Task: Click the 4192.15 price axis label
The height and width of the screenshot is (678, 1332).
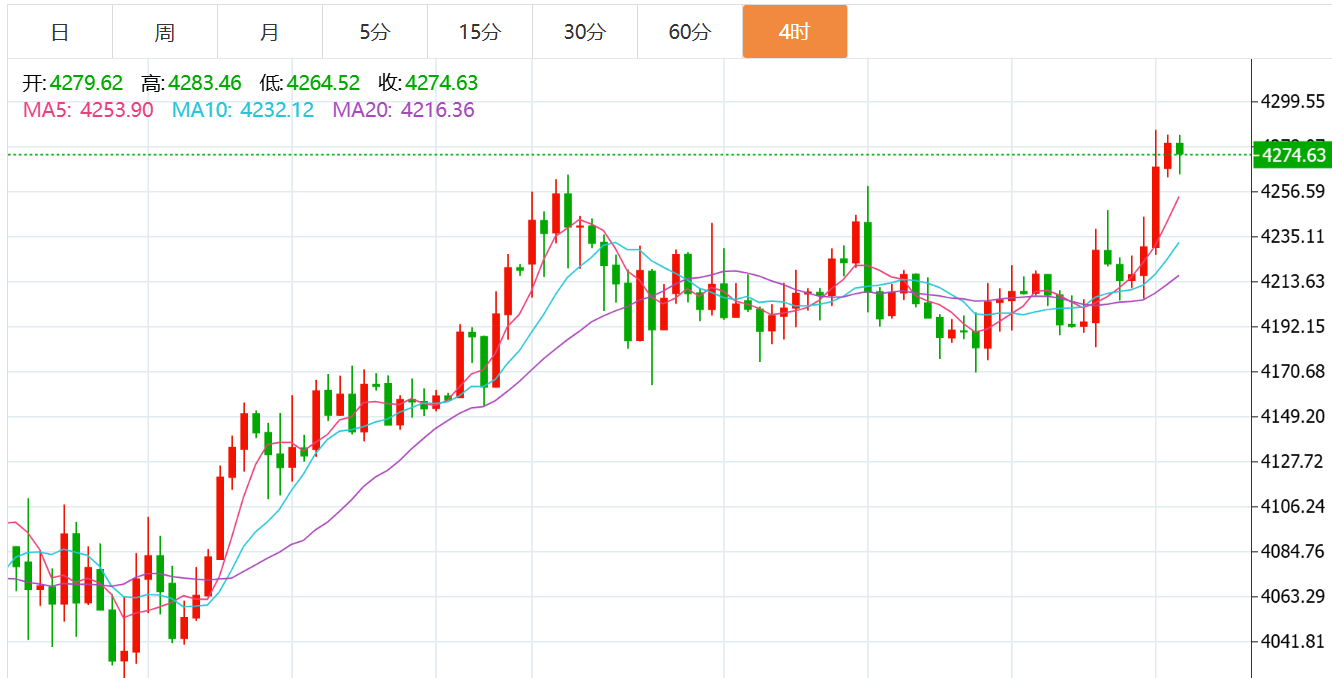Action: pos(1293,326)
